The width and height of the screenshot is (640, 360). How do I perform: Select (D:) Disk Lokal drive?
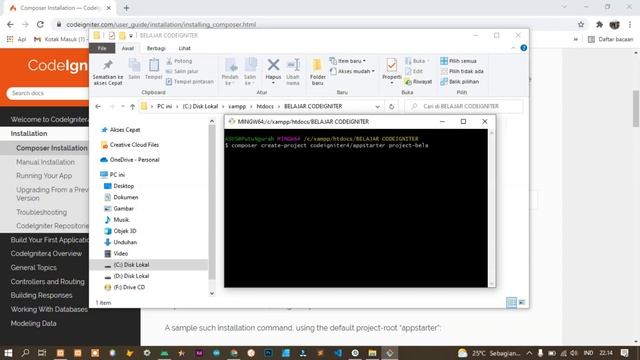pyautogui.click(x=131, y=276)
